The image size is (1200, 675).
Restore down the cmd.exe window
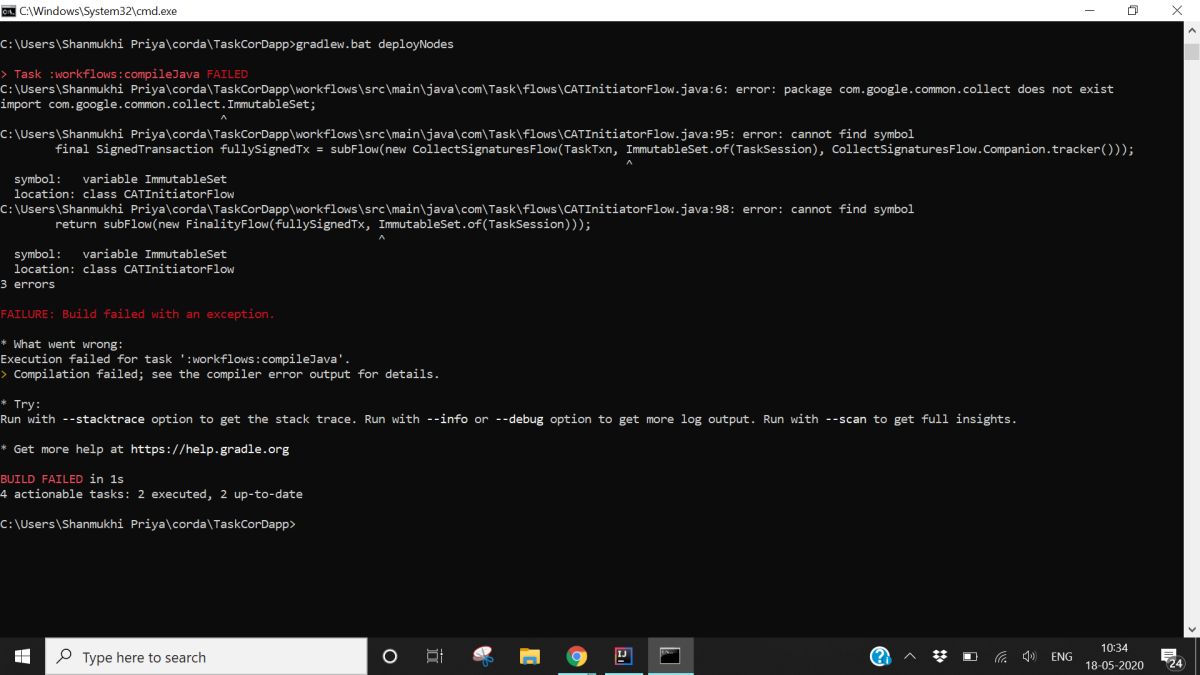pos(1132,10)
